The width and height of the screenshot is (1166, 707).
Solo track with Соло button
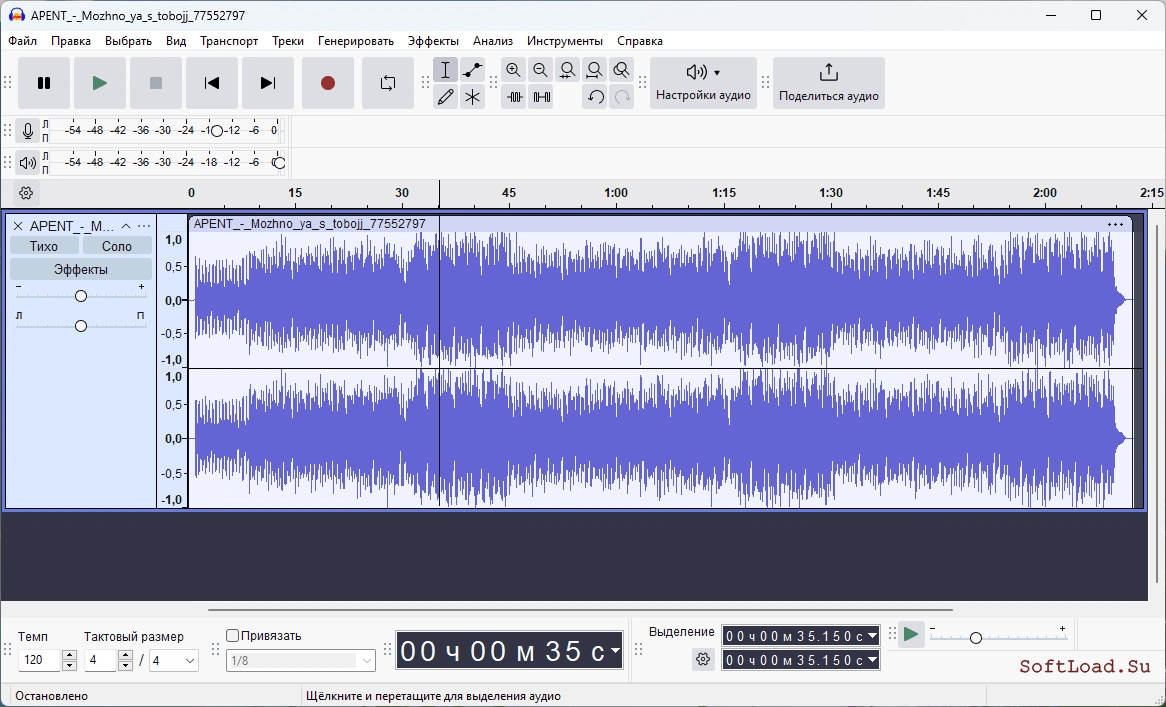pos(117,246)
